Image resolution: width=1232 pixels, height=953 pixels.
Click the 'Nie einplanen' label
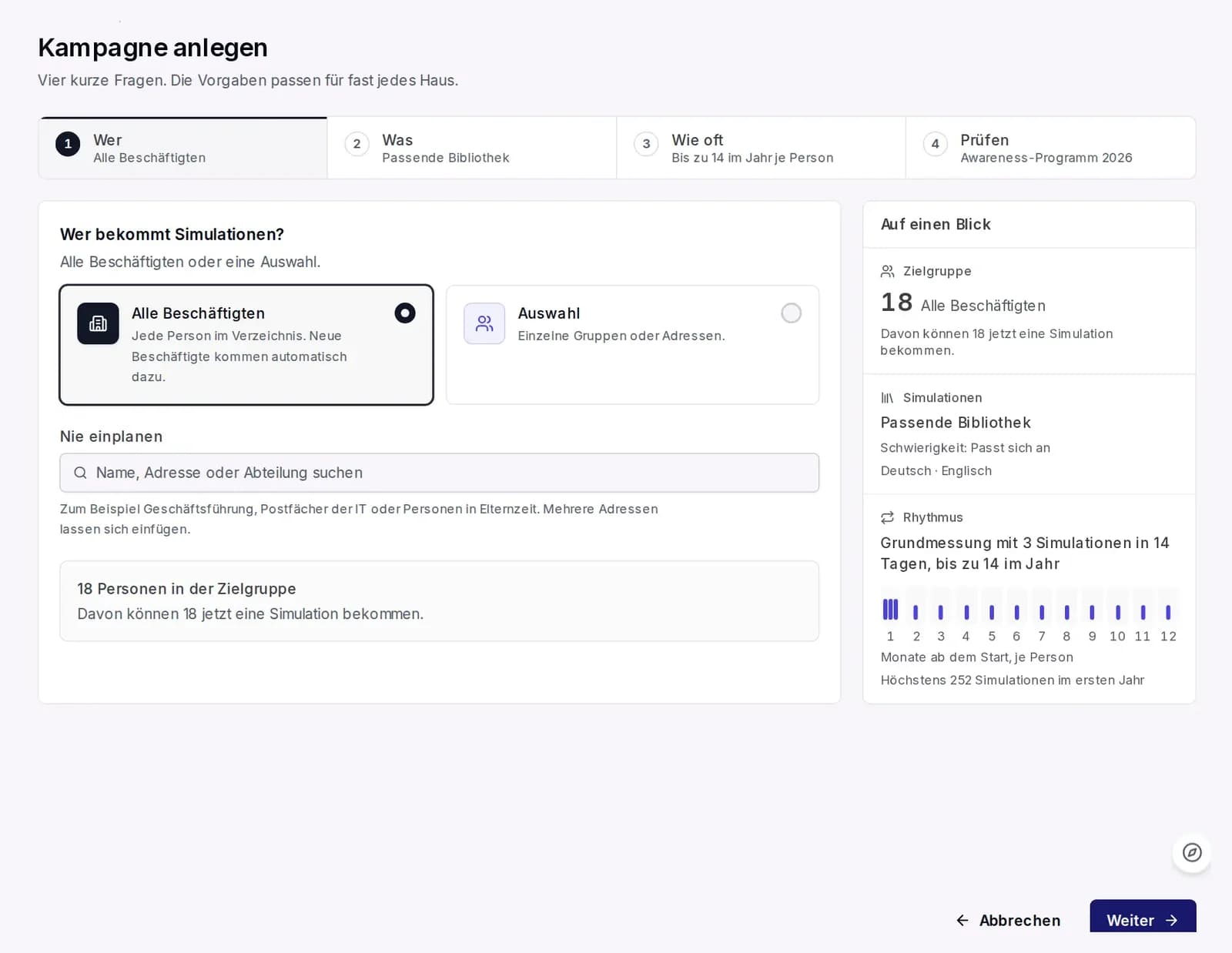[x=111, y=436]
